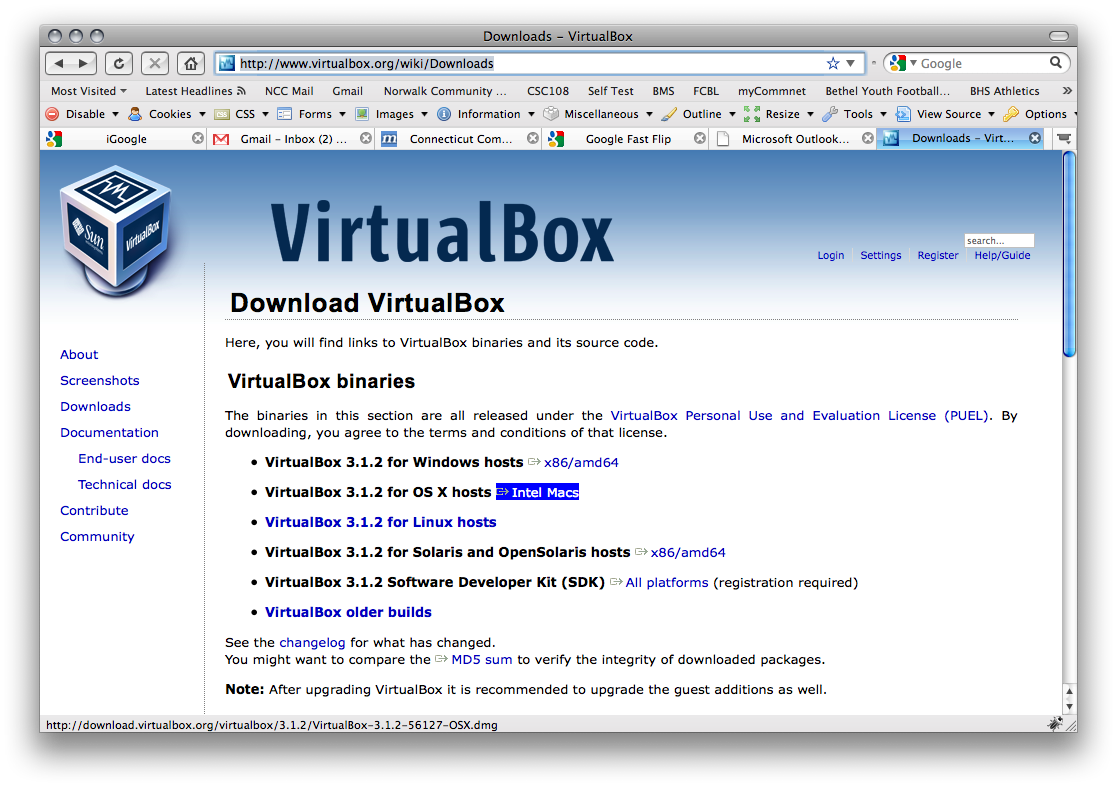Open the All platforms SDK link
The width and height of the screenshot is (1117, 787).
pos(667,583)
